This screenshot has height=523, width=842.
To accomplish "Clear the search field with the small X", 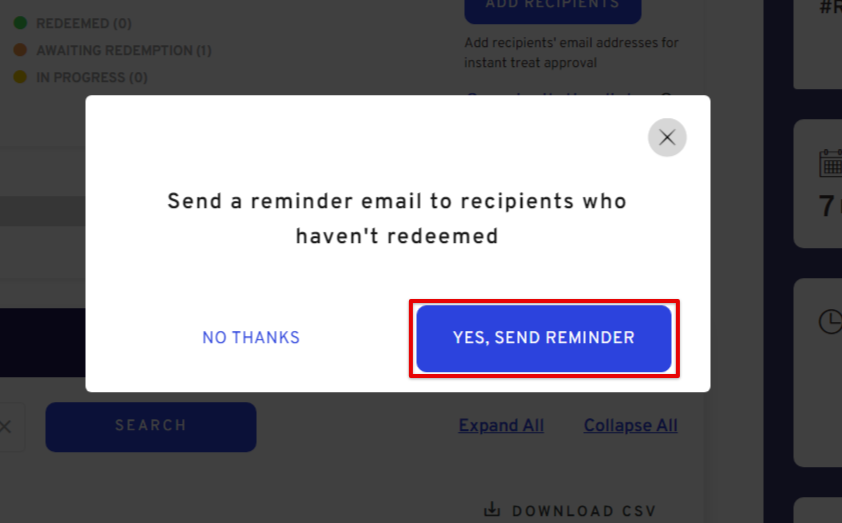I will pyautogui.click(x=6, y=427).
